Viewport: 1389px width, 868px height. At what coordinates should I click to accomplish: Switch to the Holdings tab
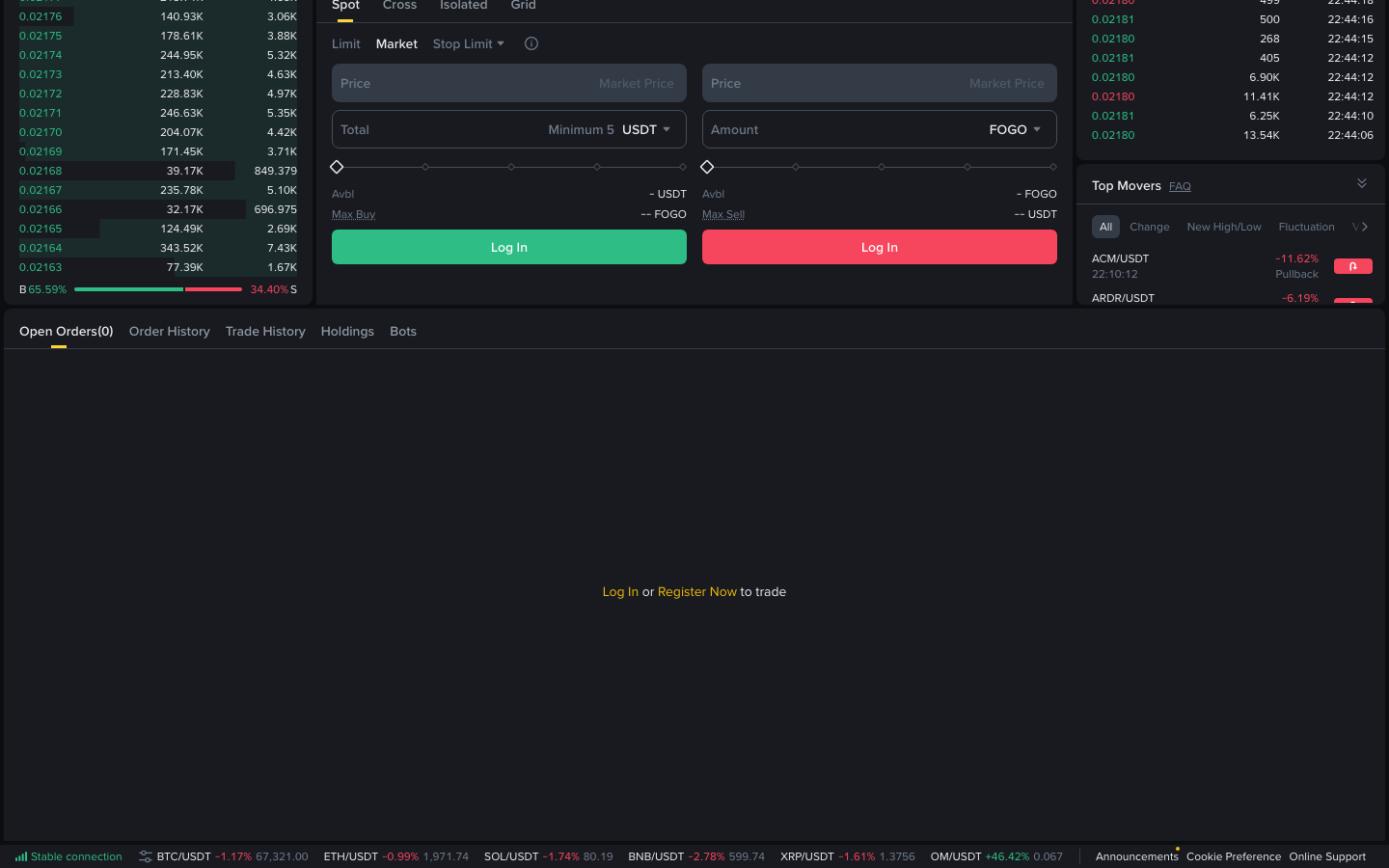347,331
